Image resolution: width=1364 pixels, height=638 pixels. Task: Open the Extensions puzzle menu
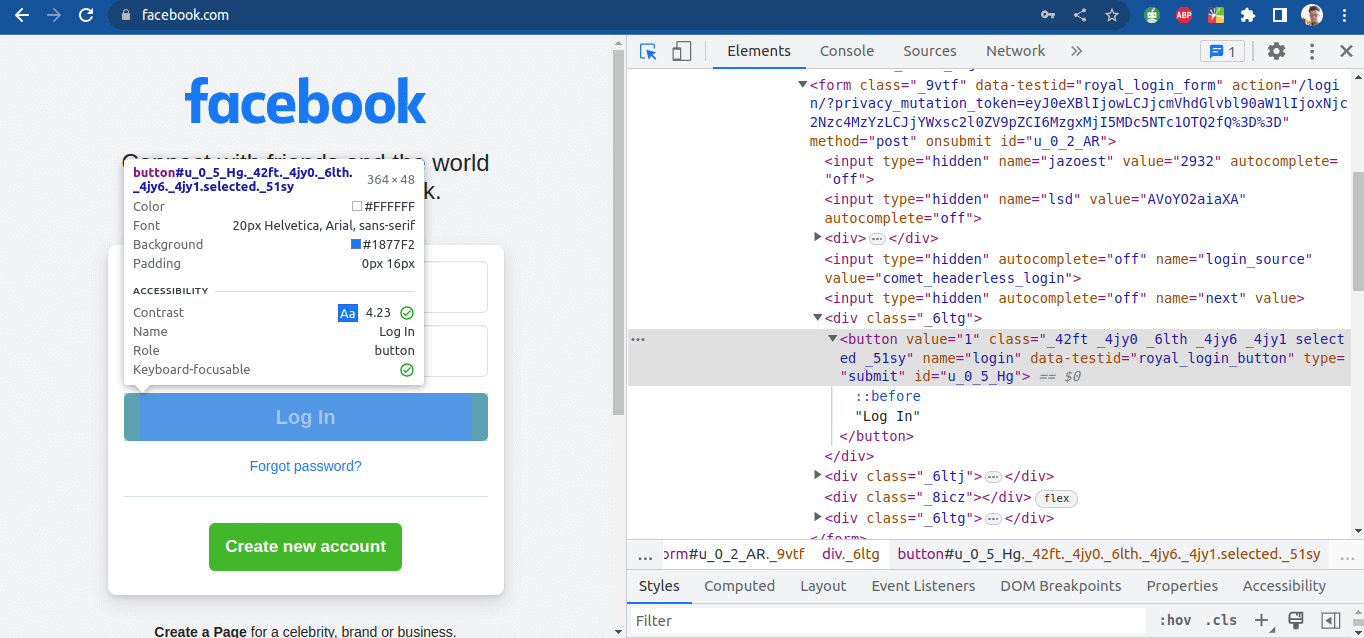coord(1248,15)
